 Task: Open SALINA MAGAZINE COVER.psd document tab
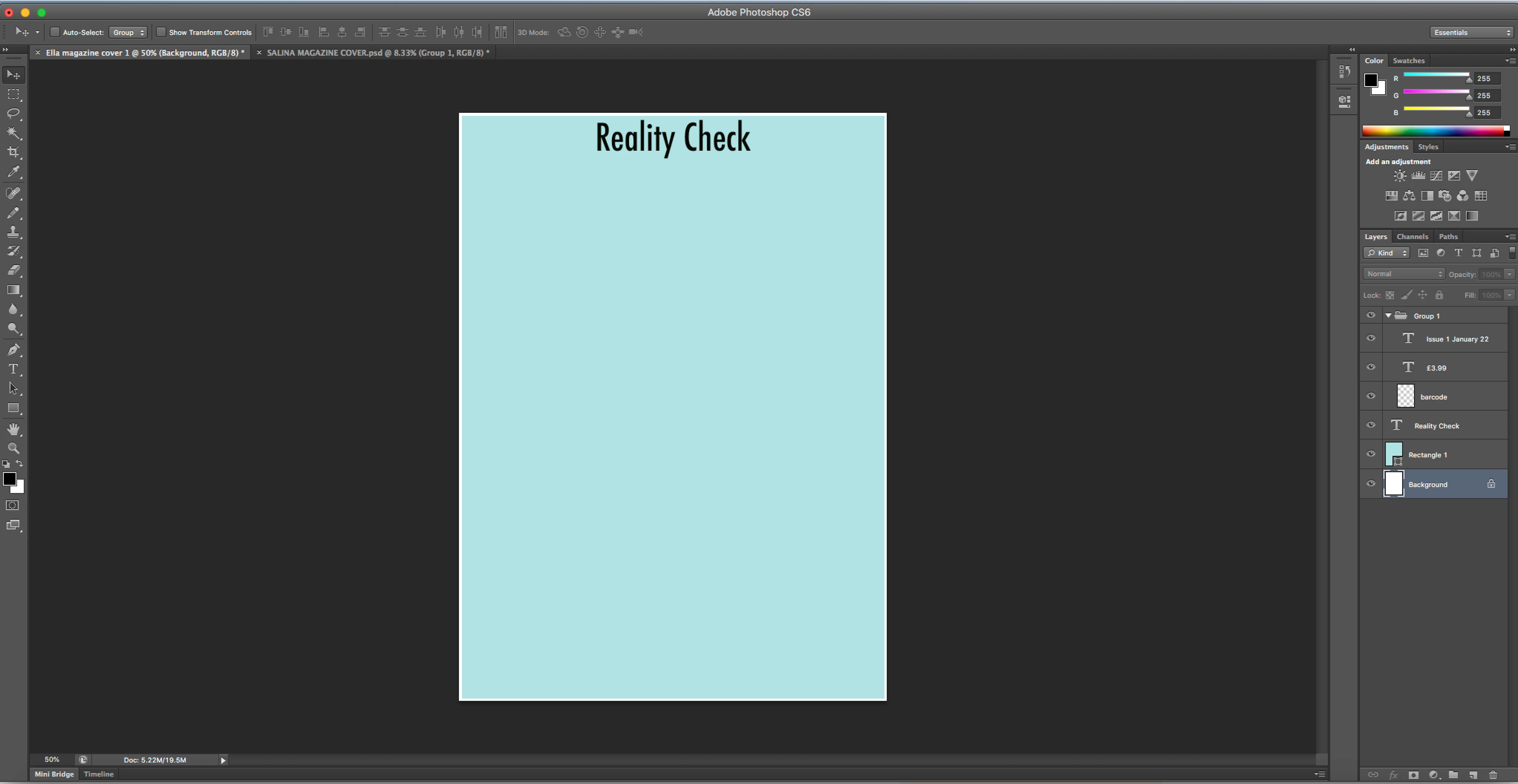point(377,53)
